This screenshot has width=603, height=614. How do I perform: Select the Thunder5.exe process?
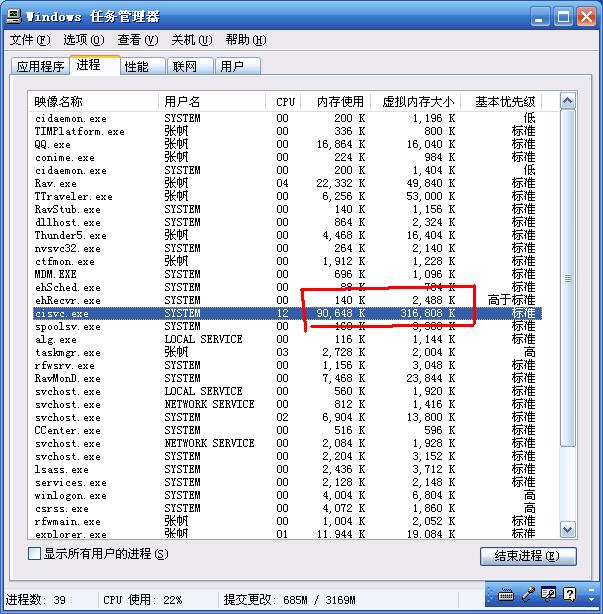pos(287,235)
